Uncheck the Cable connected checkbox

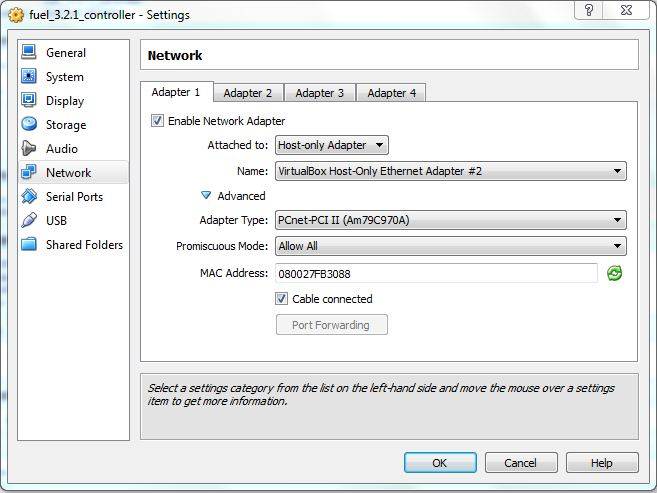click(282, 299)
